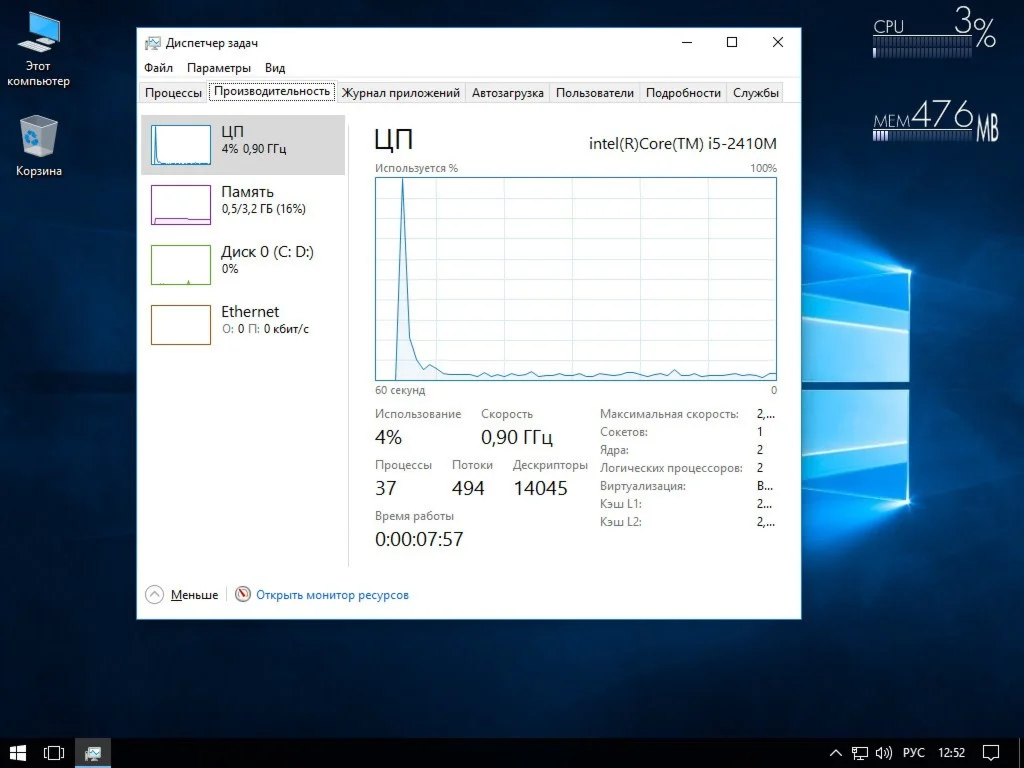Screen dimensions: 1024x768
Task: Show hidden tray icons chevron
Action: click(x=836, y=752)
